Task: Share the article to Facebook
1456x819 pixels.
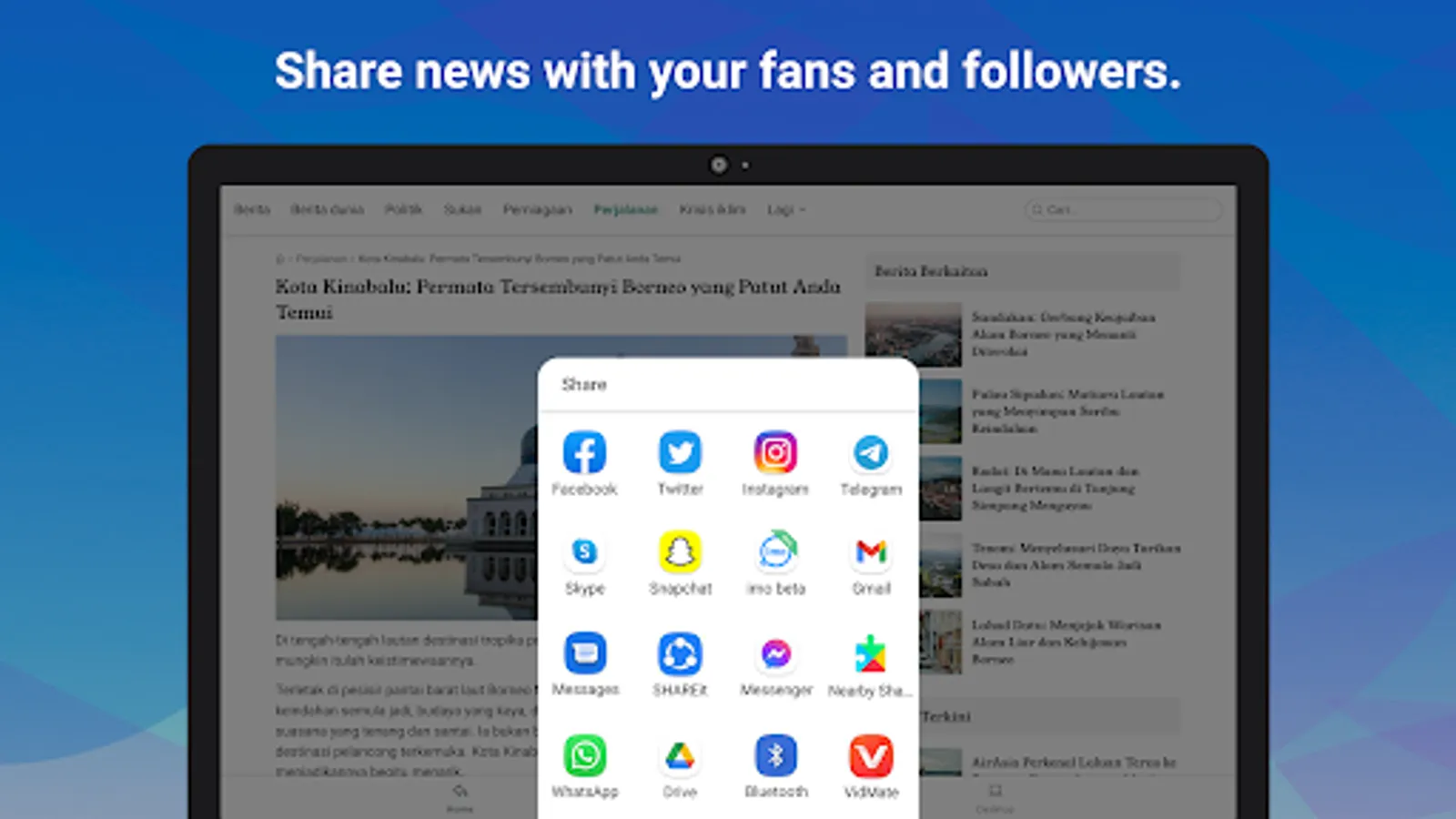Action: [x=584, y=452]
